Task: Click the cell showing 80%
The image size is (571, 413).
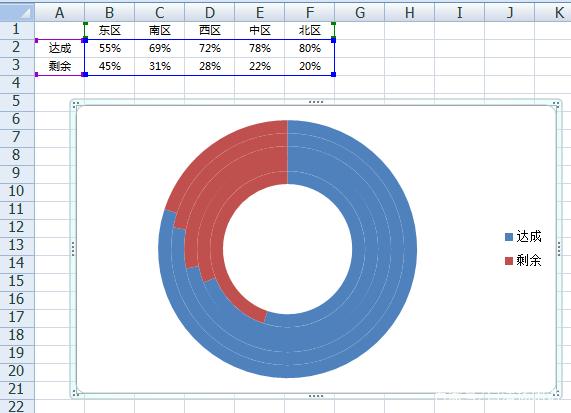Action: tap(310, 48)
